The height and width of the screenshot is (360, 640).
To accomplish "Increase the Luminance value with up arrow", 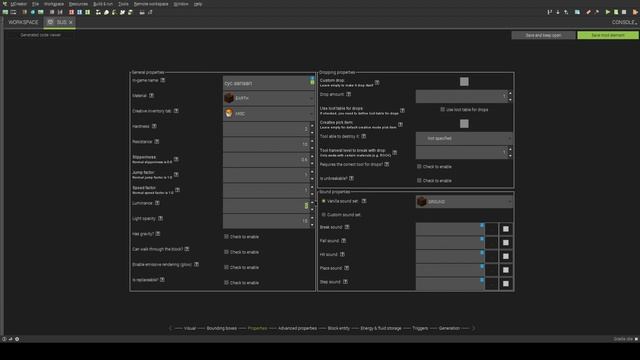I will tap(312, 202).
